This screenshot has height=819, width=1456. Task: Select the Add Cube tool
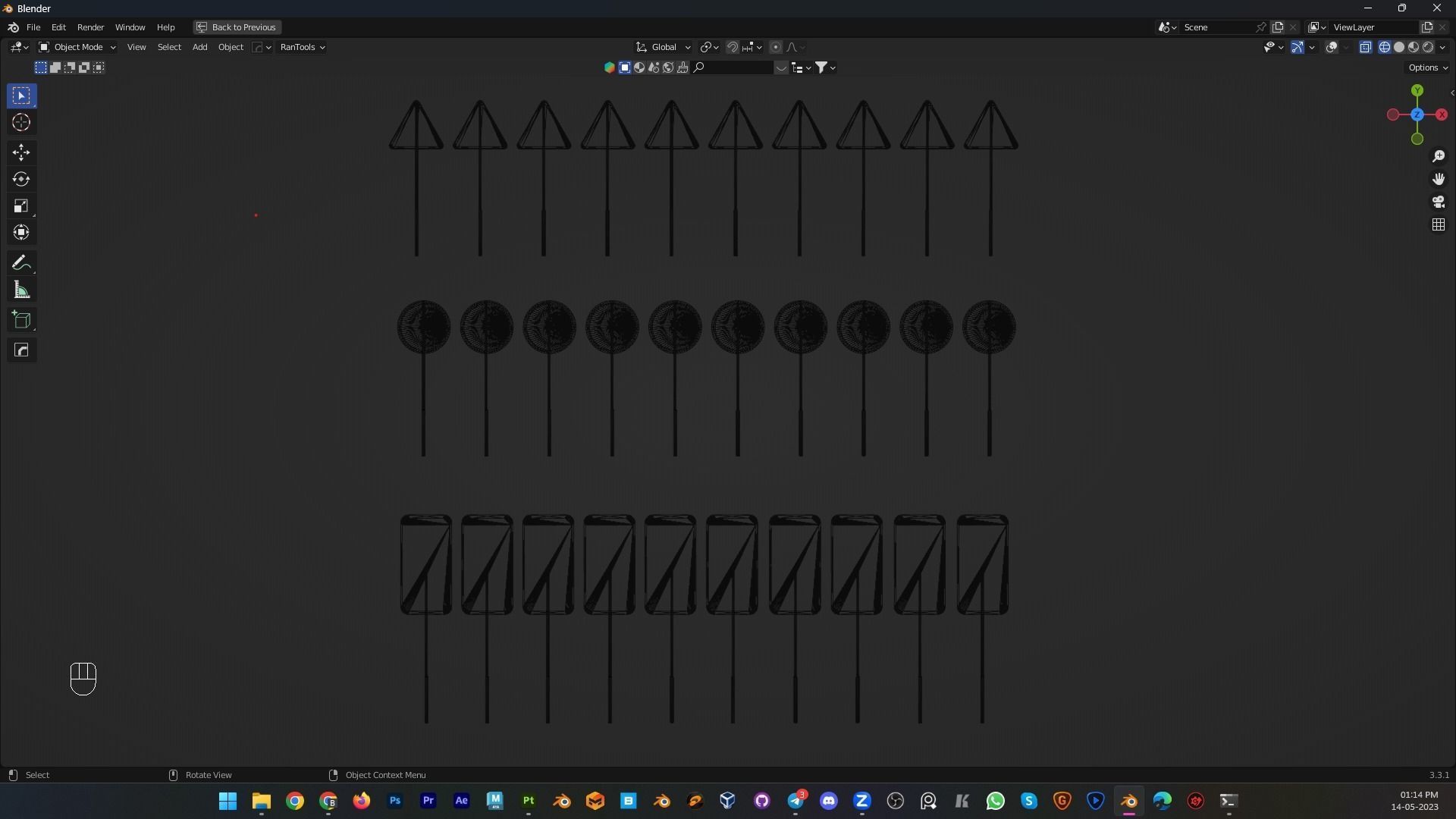coord(21,320)
